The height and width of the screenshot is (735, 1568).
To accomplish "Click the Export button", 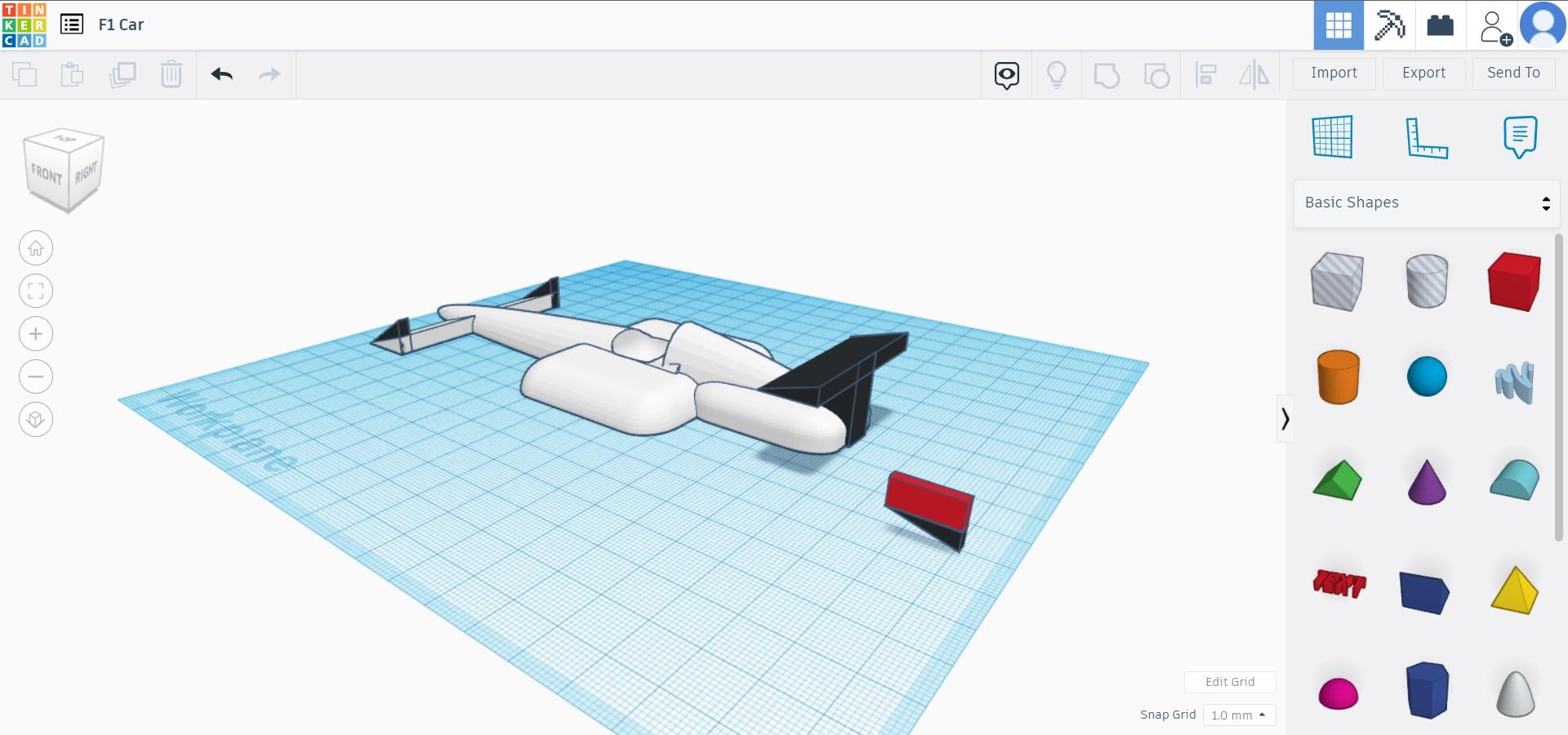I will click(x=1423, y=73).
